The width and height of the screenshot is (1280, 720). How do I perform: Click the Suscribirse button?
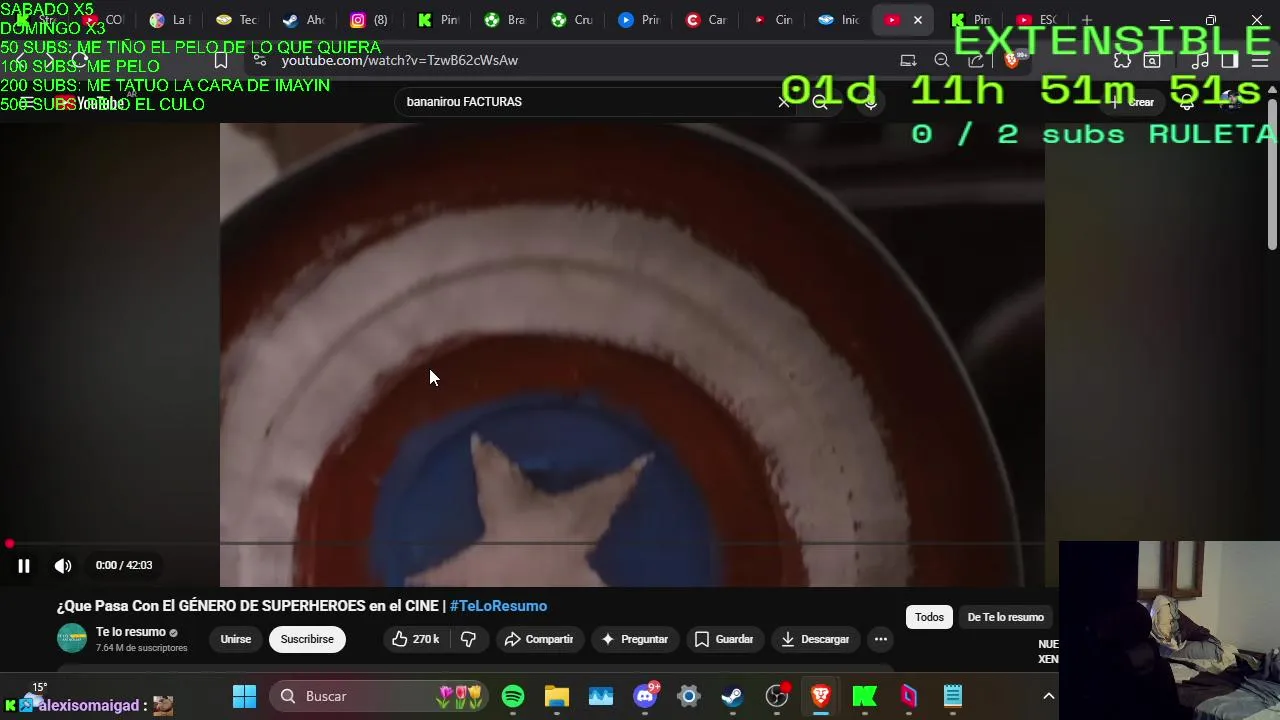pyautogui.click(x=307, y=639)
